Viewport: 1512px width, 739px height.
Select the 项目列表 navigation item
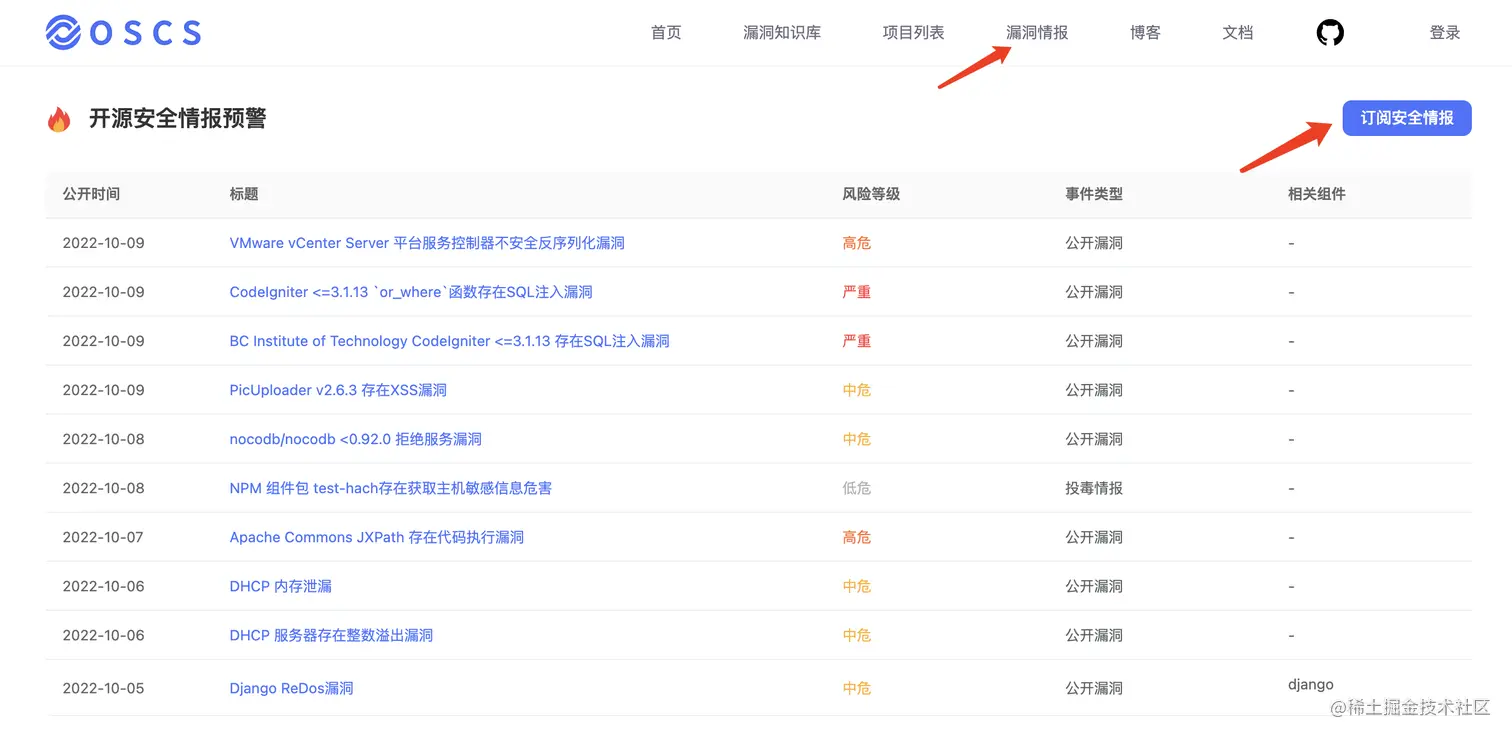point(912,32)
